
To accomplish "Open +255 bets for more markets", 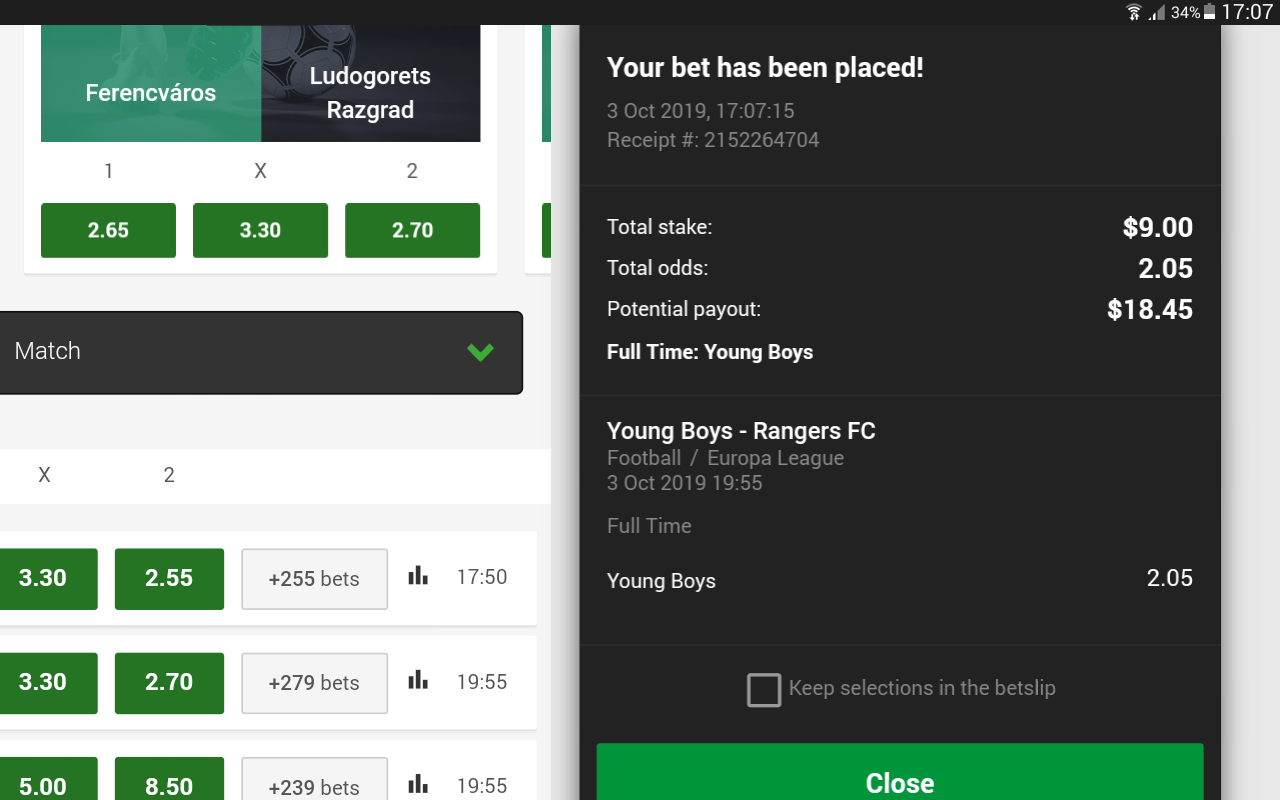I will [x=314, y=579].
